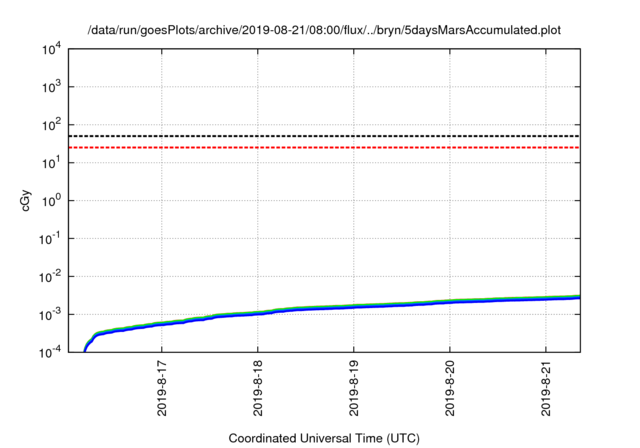Click the 10^-1 y-axis label
The height and width of the screenshot is (448, 640).
click(x=50, y=239)
